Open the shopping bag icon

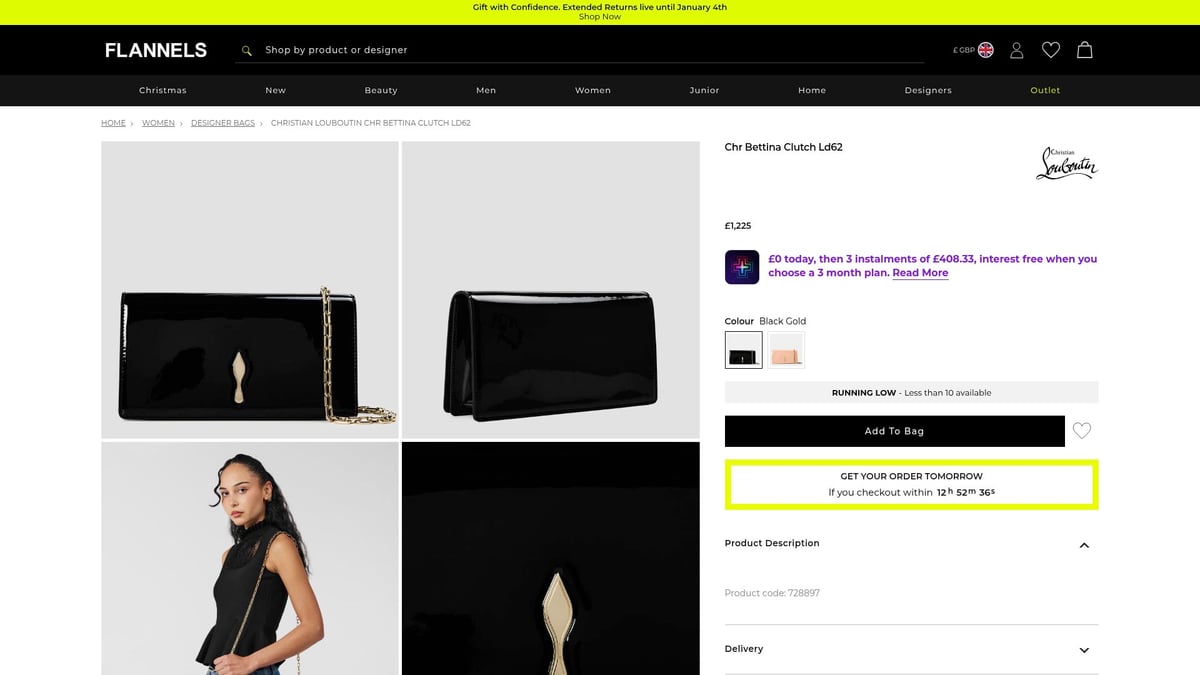point(1084,49)
